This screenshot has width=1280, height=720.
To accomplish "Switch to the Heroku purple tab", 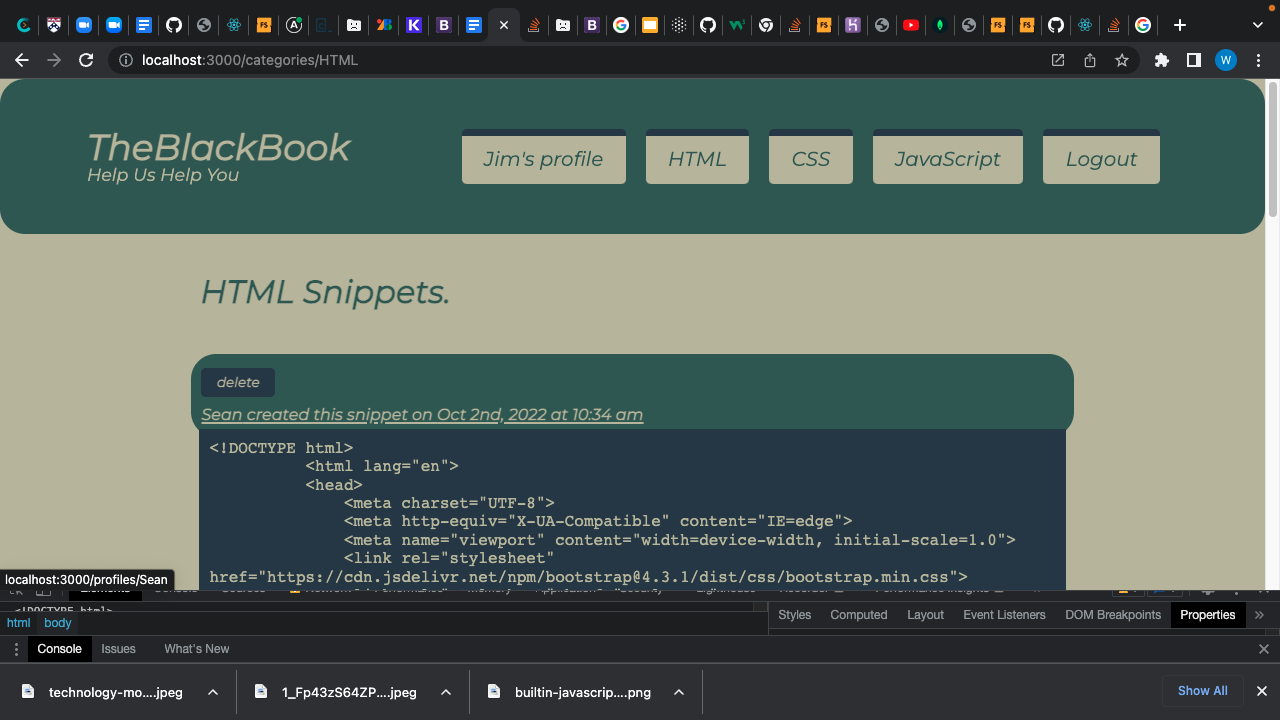I will pos(852,25).
